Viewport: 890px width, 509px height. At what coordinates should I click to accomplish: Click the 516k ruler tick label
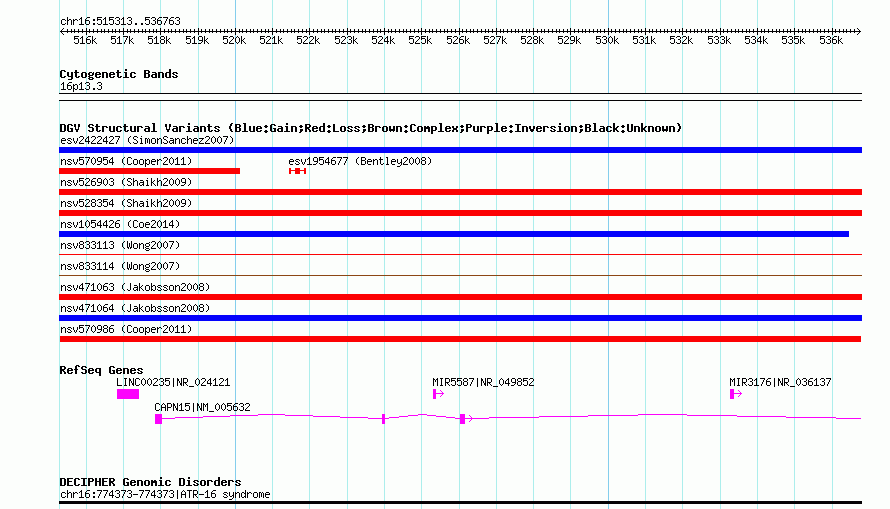coord(85,40)
